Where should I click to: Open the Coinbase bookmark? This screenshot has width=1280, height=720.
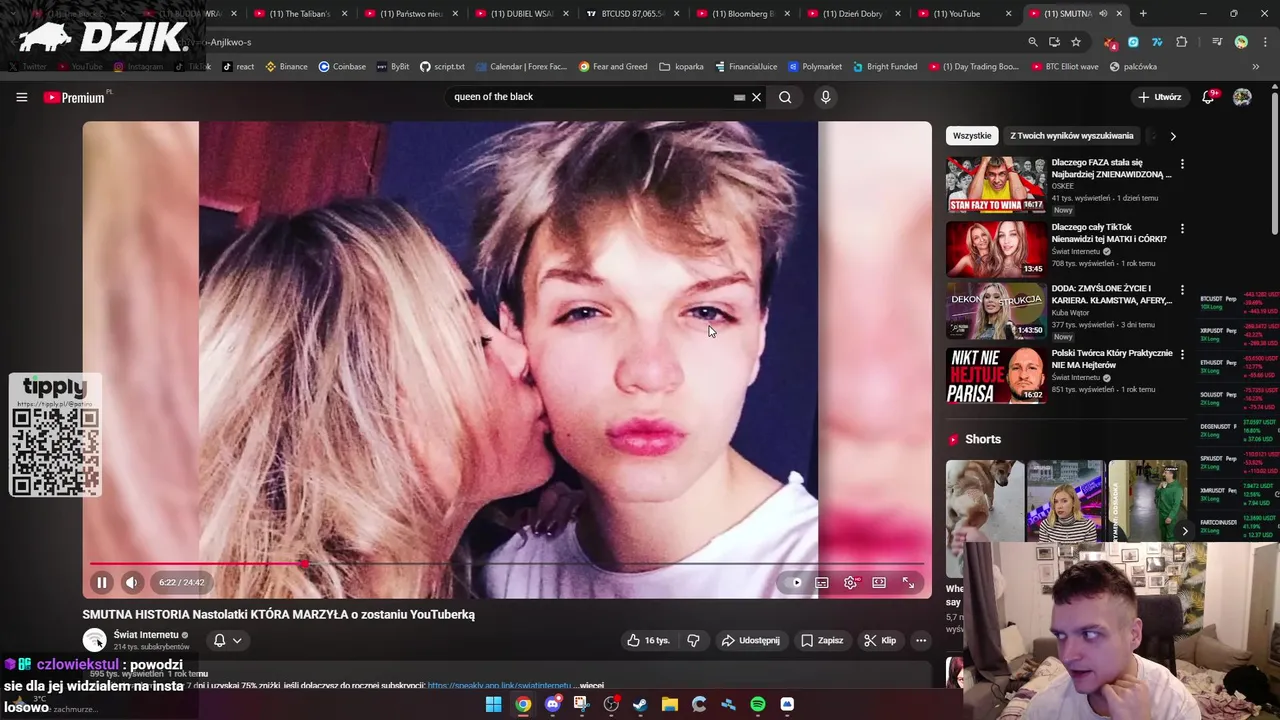click(x=342, y=66)
